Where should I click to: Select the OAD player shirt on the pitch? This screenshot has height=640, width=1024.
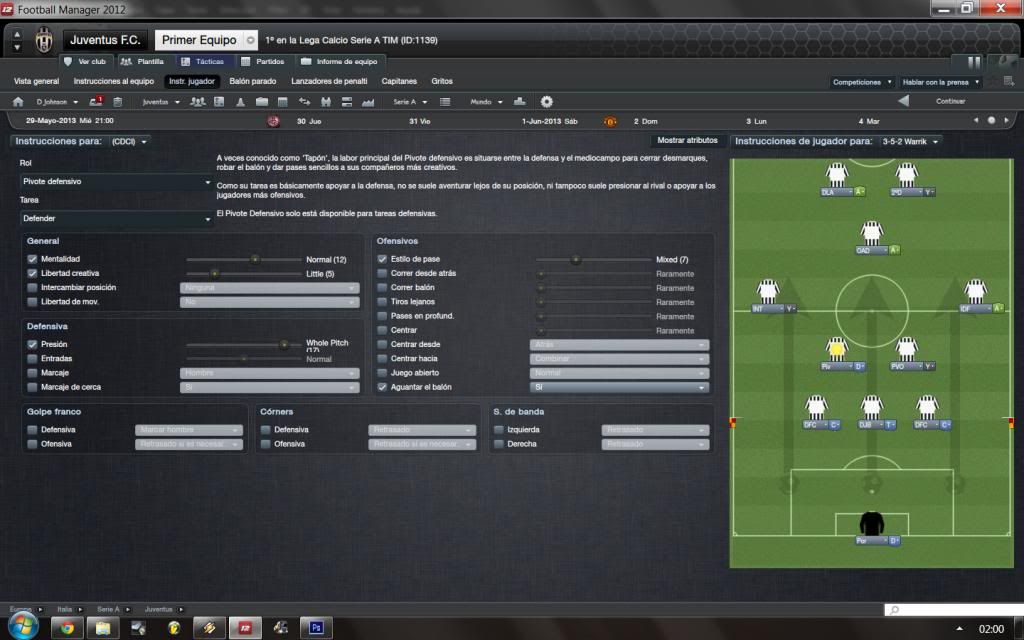[871, 233]
